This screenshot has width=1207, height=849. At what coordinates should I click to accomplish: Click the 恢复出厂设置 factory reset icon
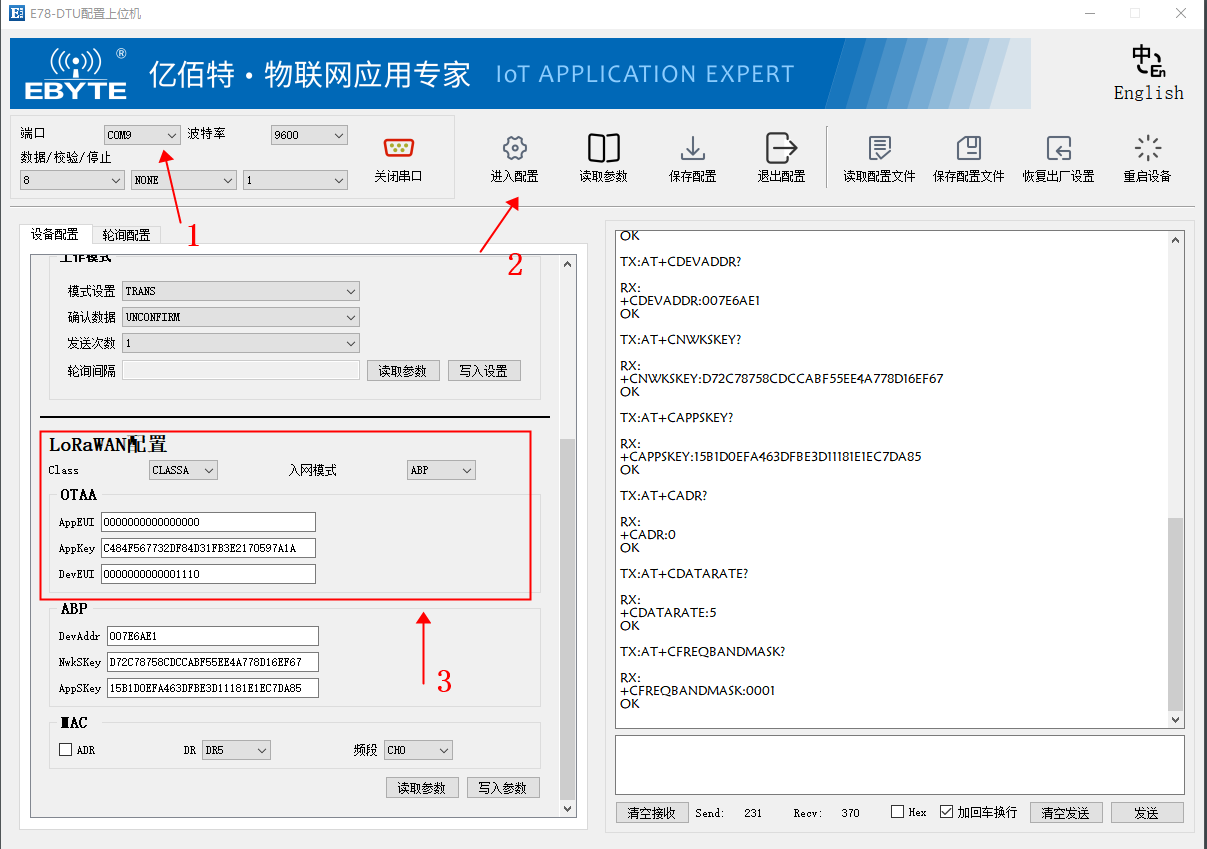(x=1058, y=156)
